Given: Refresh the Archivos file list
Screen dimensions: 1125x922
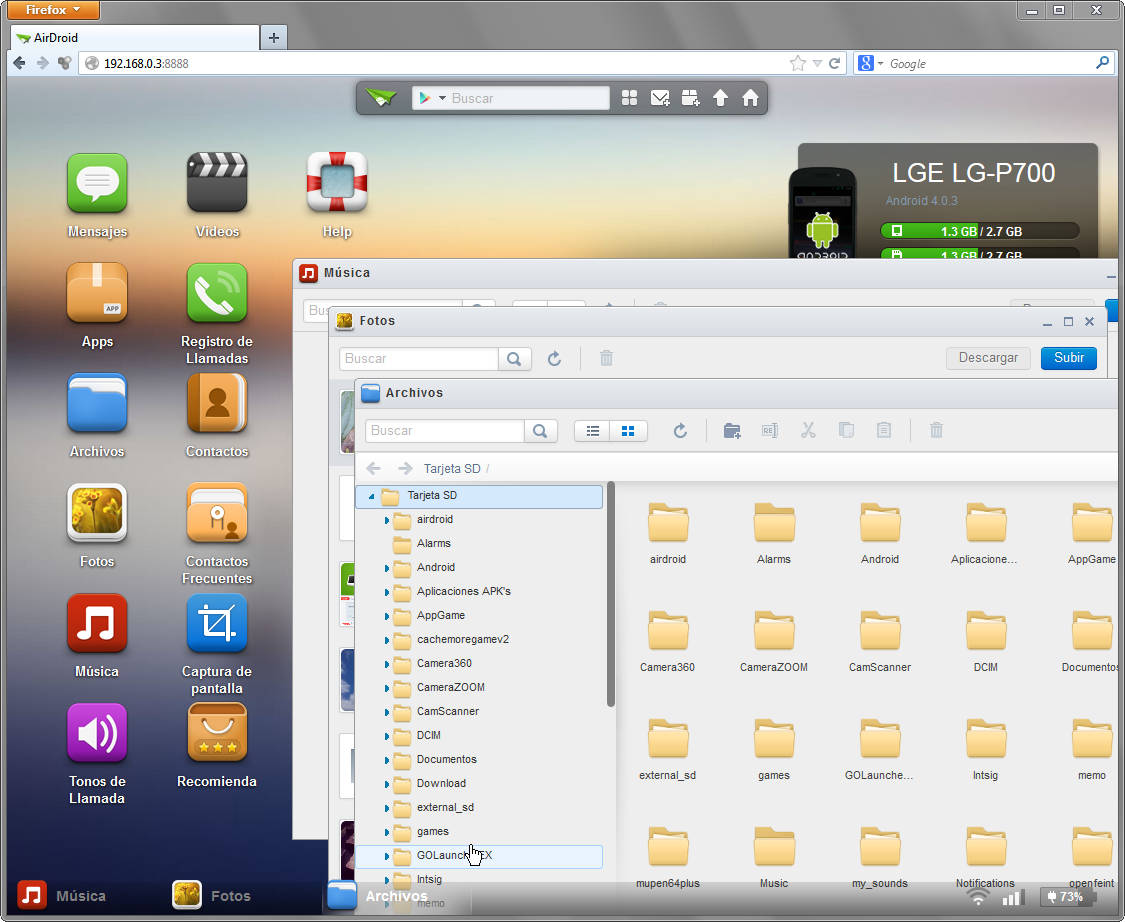Looking at the screenshot, I should pos(680,431).
